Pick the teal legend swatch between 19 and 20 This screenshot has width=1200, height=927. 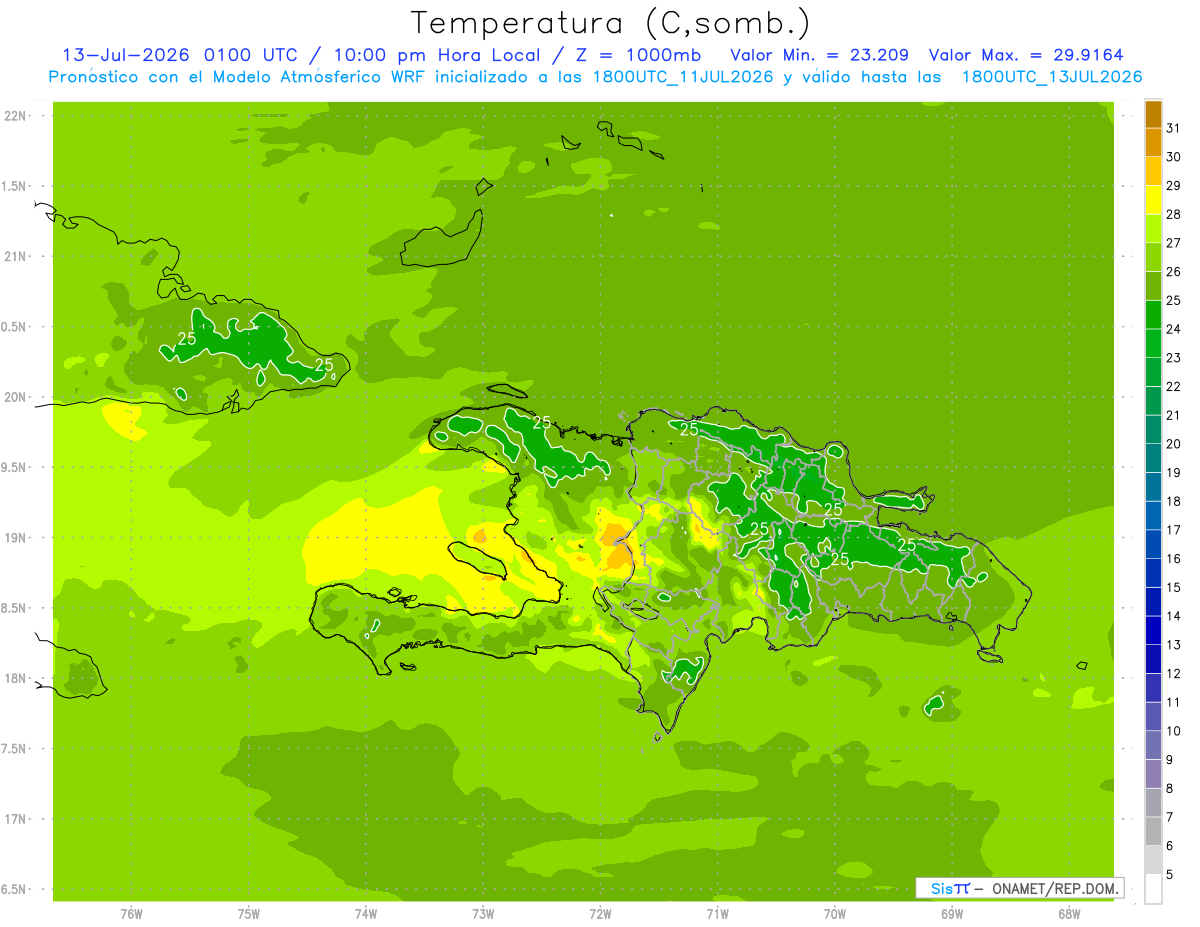click(1153, 459)
